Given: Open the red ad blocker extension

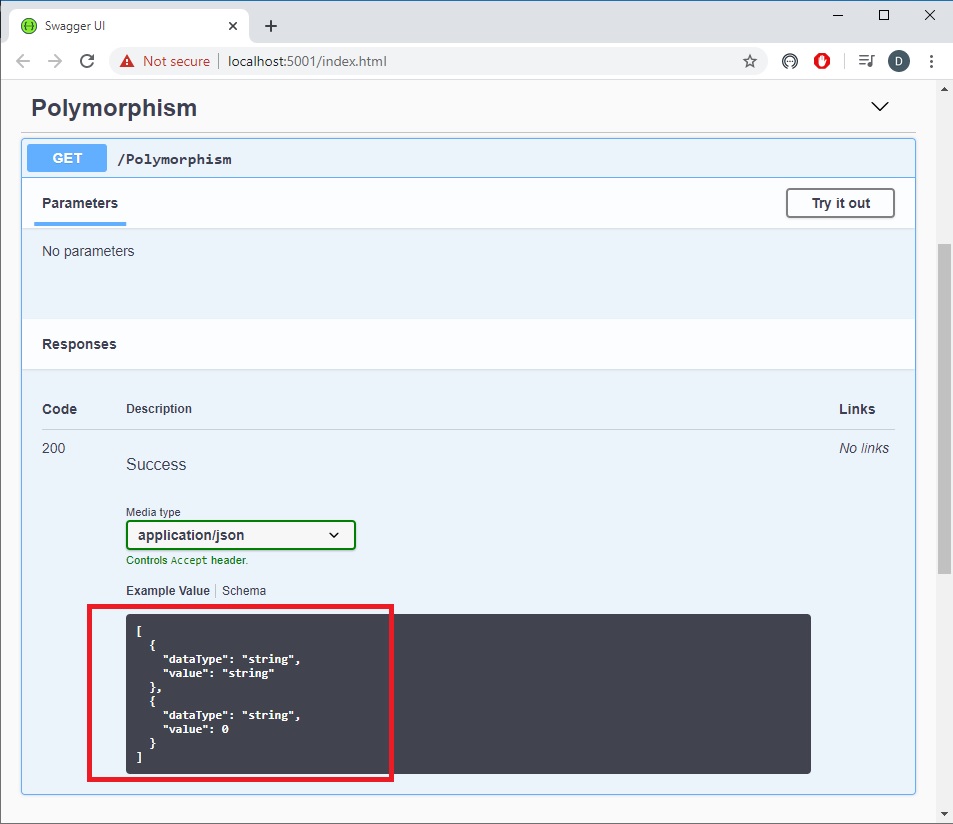Looking at the screenshot, I should pyautogui.click(x=822, y=61).
